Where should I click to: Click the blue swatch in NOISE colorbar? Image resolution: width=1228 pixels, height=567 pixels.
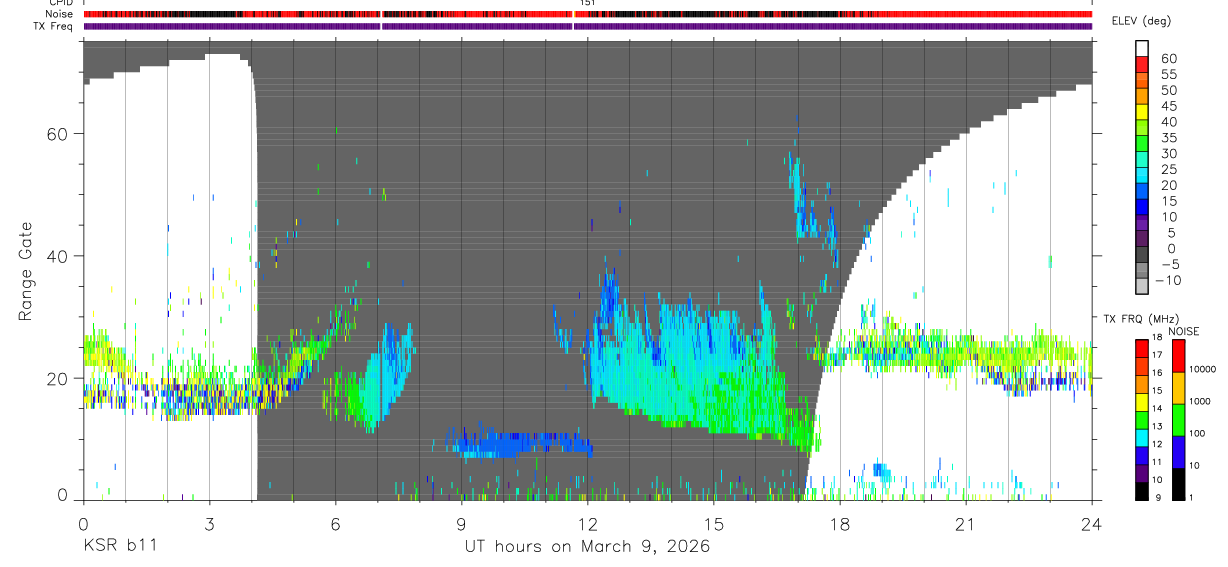coord(1177,451)
